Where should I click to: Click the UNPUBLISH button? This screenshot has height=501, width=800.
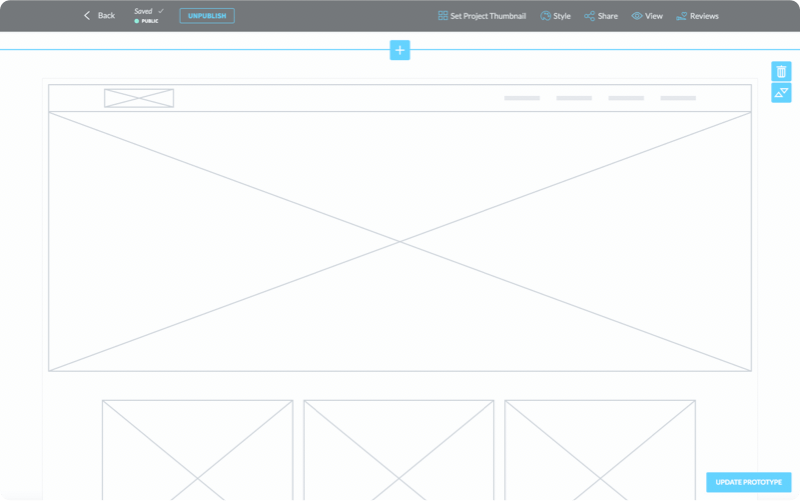point(207,16)
